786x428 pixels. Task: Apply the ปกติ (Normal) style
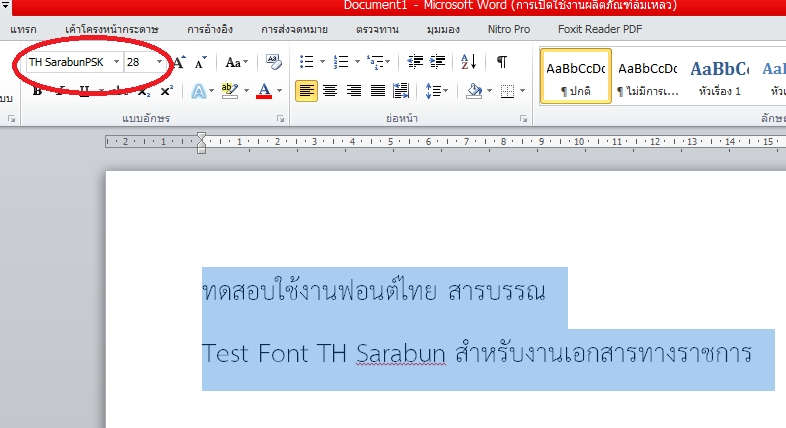(x=575, y=76)
